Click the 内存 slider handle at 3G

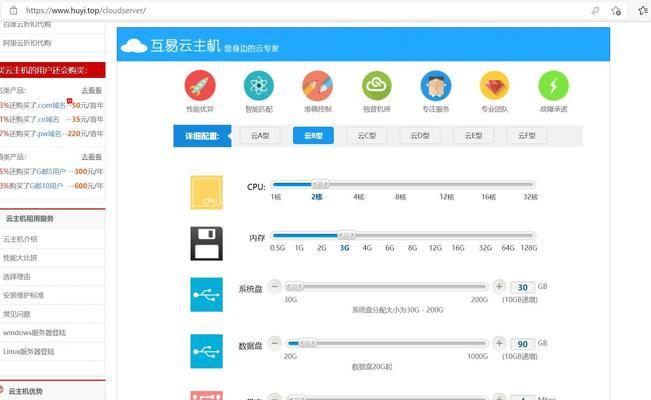coord(346,236)
